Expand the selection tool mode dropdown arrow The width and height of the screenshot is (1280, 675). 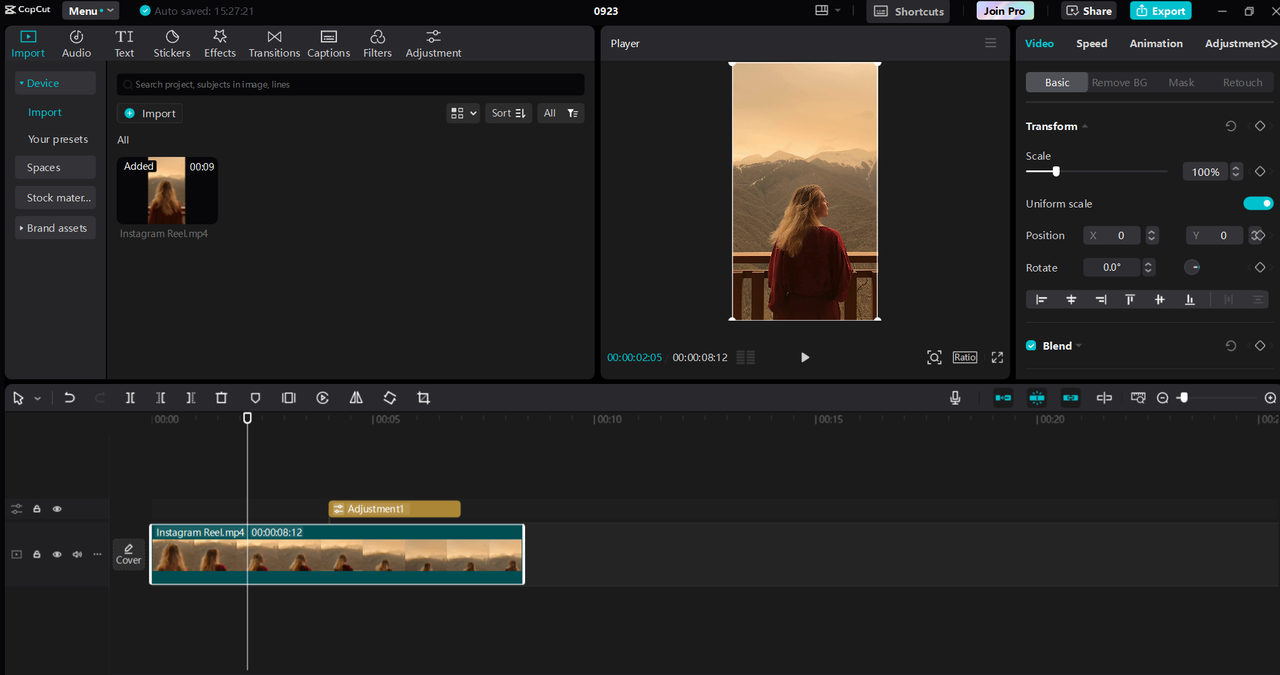[x=38, y=398]
